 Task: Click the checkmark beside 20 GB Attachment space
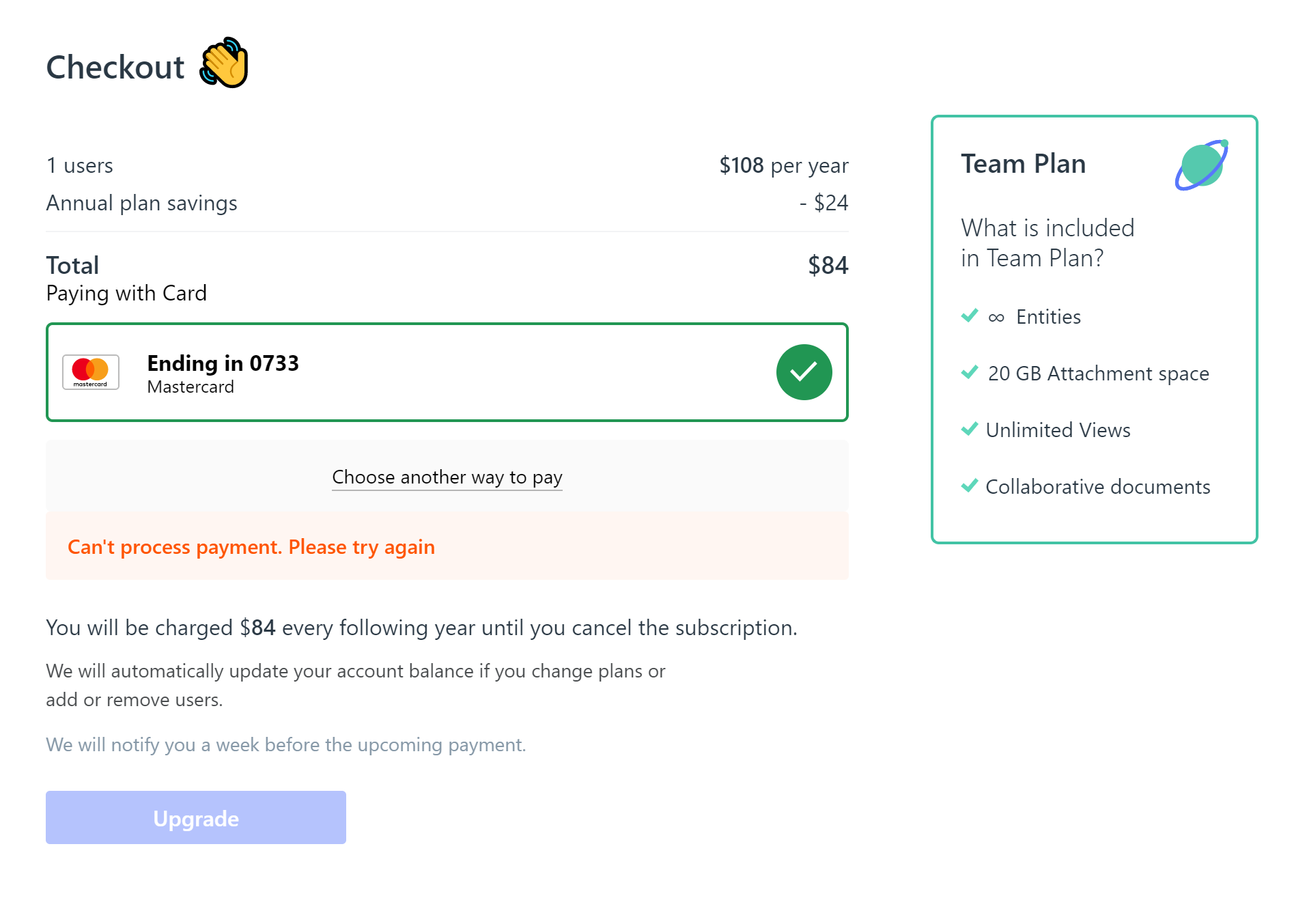pos(970,372)
